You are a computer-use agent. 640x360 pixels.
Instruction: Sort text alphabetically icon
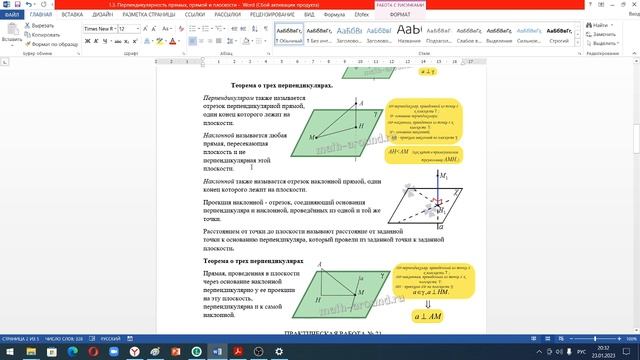point(255,29)
